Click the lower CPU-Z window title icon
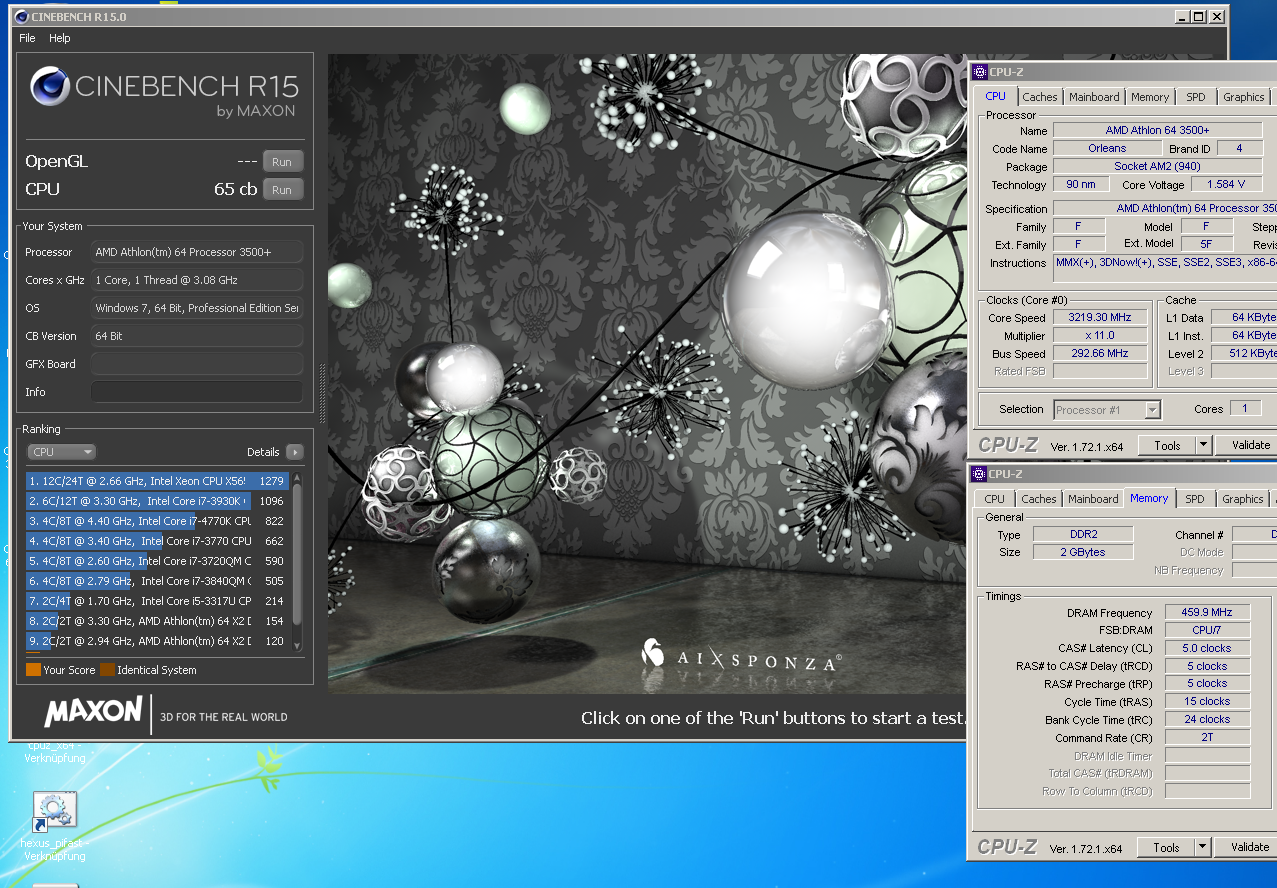Image resolution: width=1277 pixels, height=888 pixels. (x=981, y=474)
